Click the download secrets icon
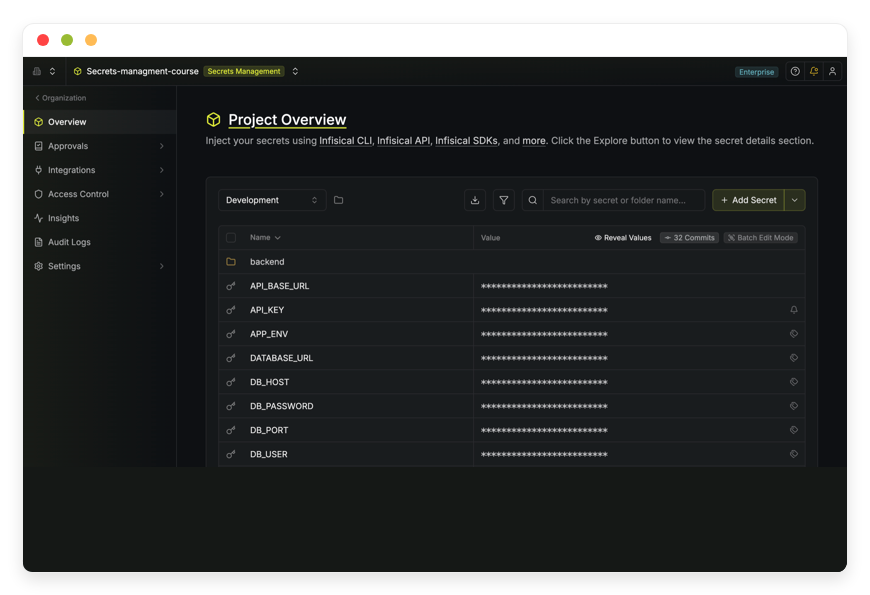This screenshot has height=595, width=870. pyautogui.click(x=475, y=200)
